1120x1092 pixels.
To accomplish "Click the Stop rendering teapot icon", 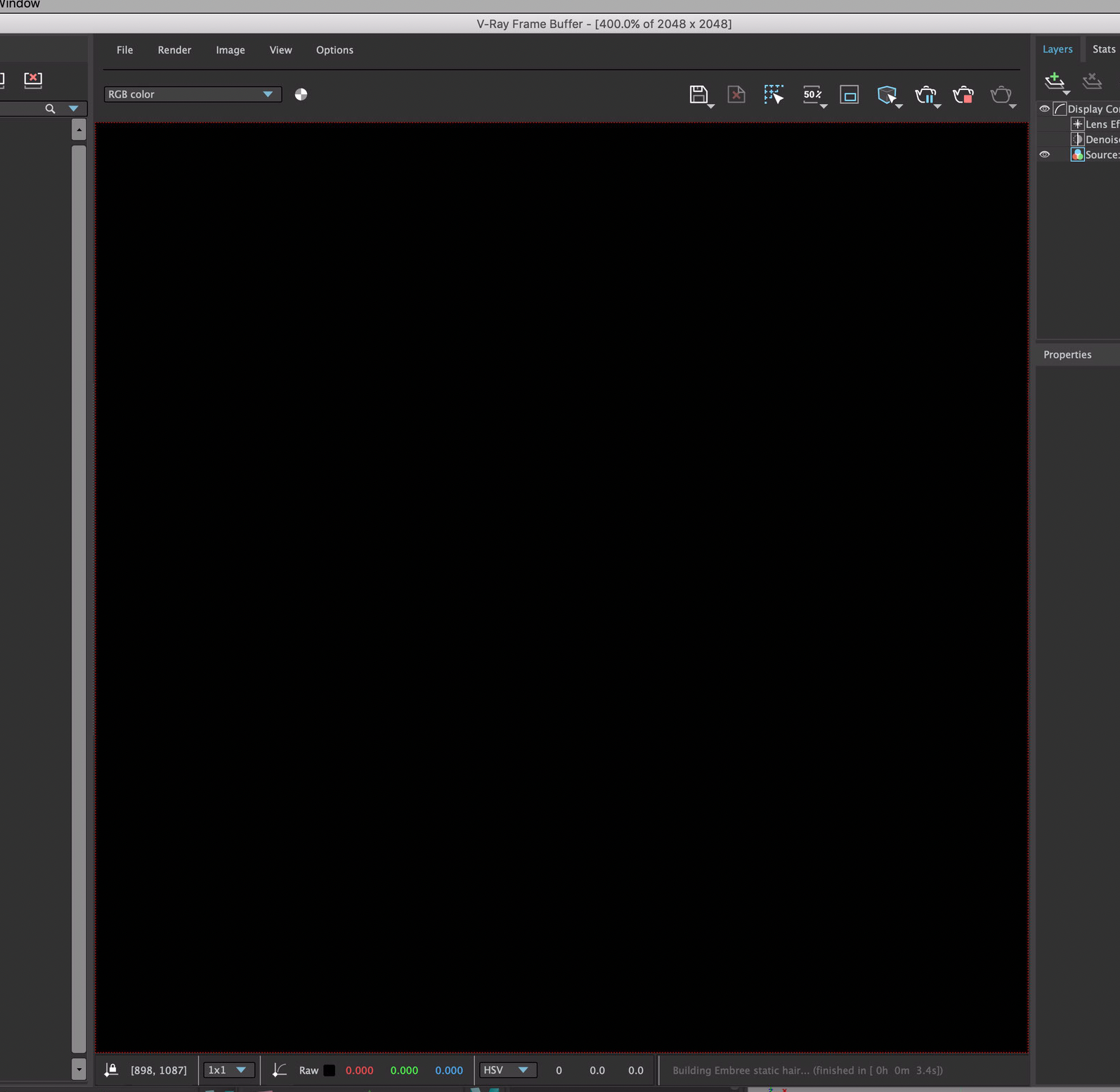I will click(x=963, y=94).
